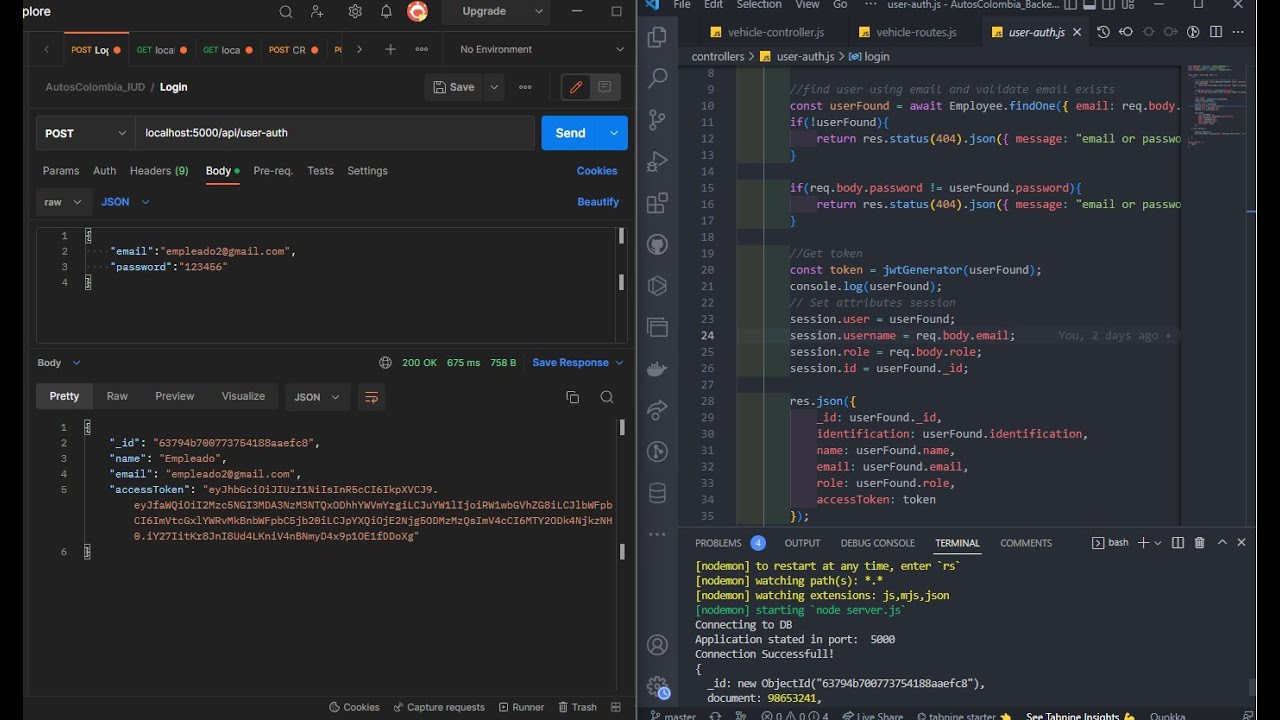The width and height of the screenshot is (1280, 720).
Task: Switch to DEBUG CONSOLE panel tab
Action: point(877,543)
